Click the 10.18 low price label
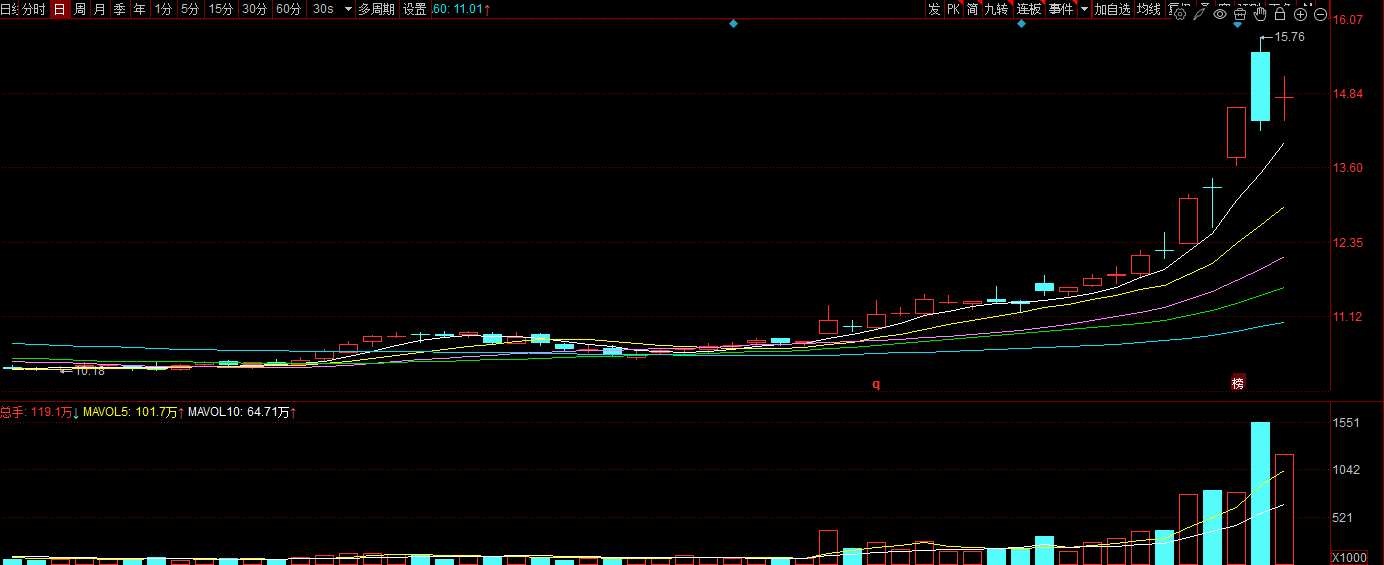The width and height of the screenshot is (1384, 565). tap(90, 371)
